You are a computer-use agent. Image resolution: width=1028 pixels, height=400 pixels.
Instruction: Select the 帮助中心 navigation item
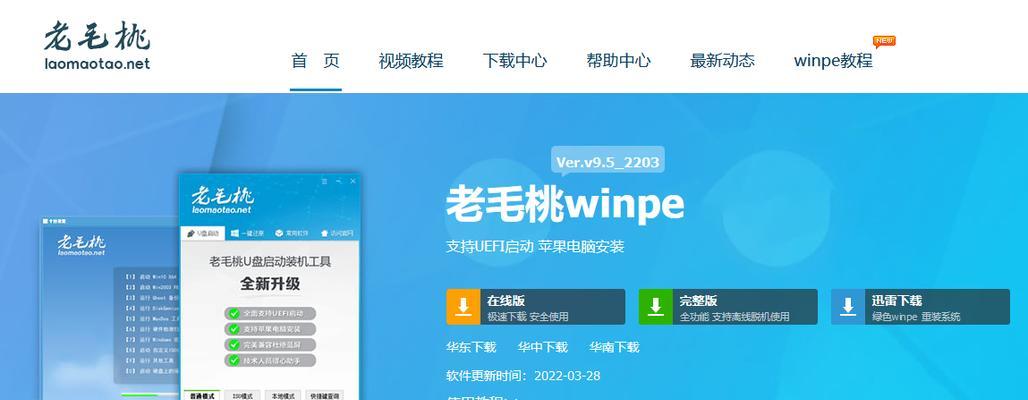point(618,61)
